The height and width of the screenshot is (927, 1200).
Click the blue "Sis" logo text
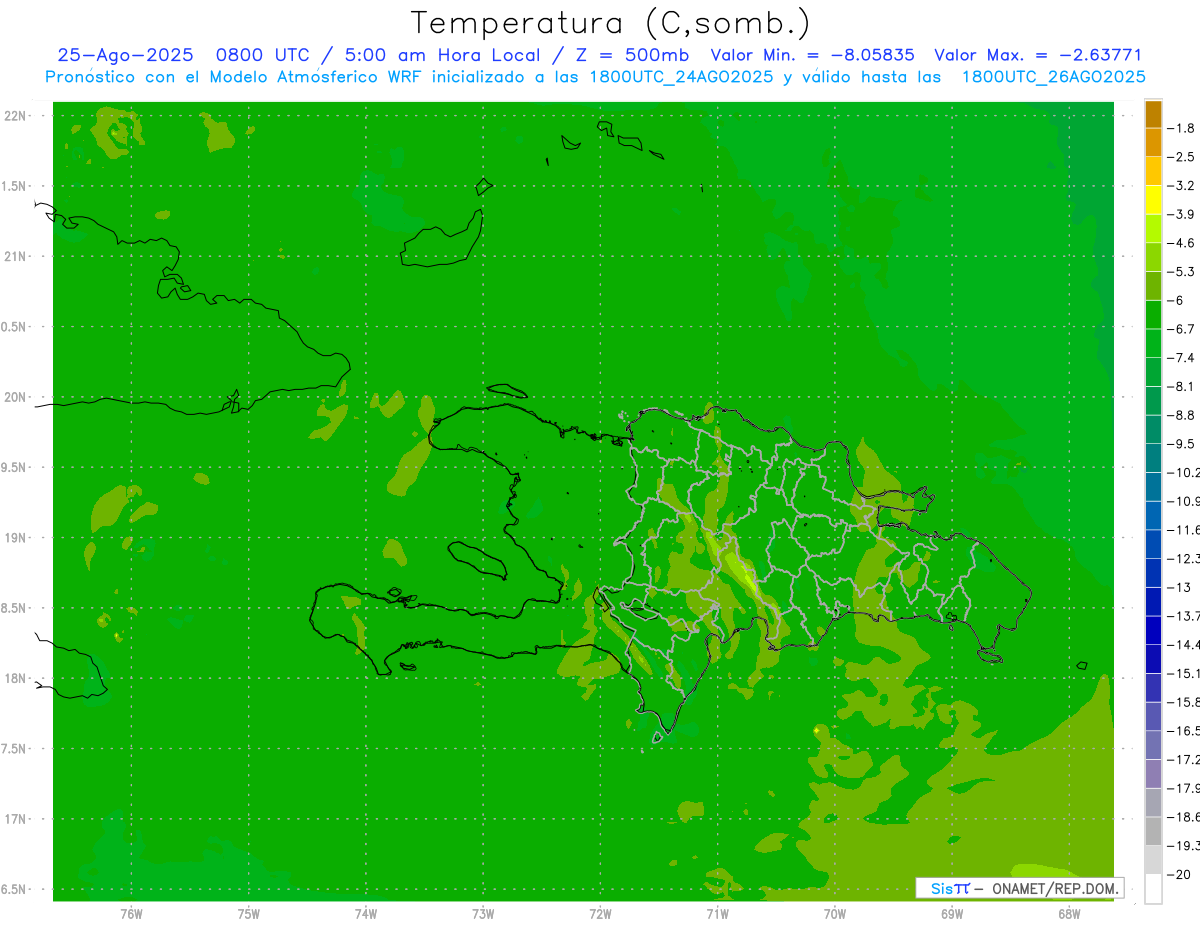(941, 888)
